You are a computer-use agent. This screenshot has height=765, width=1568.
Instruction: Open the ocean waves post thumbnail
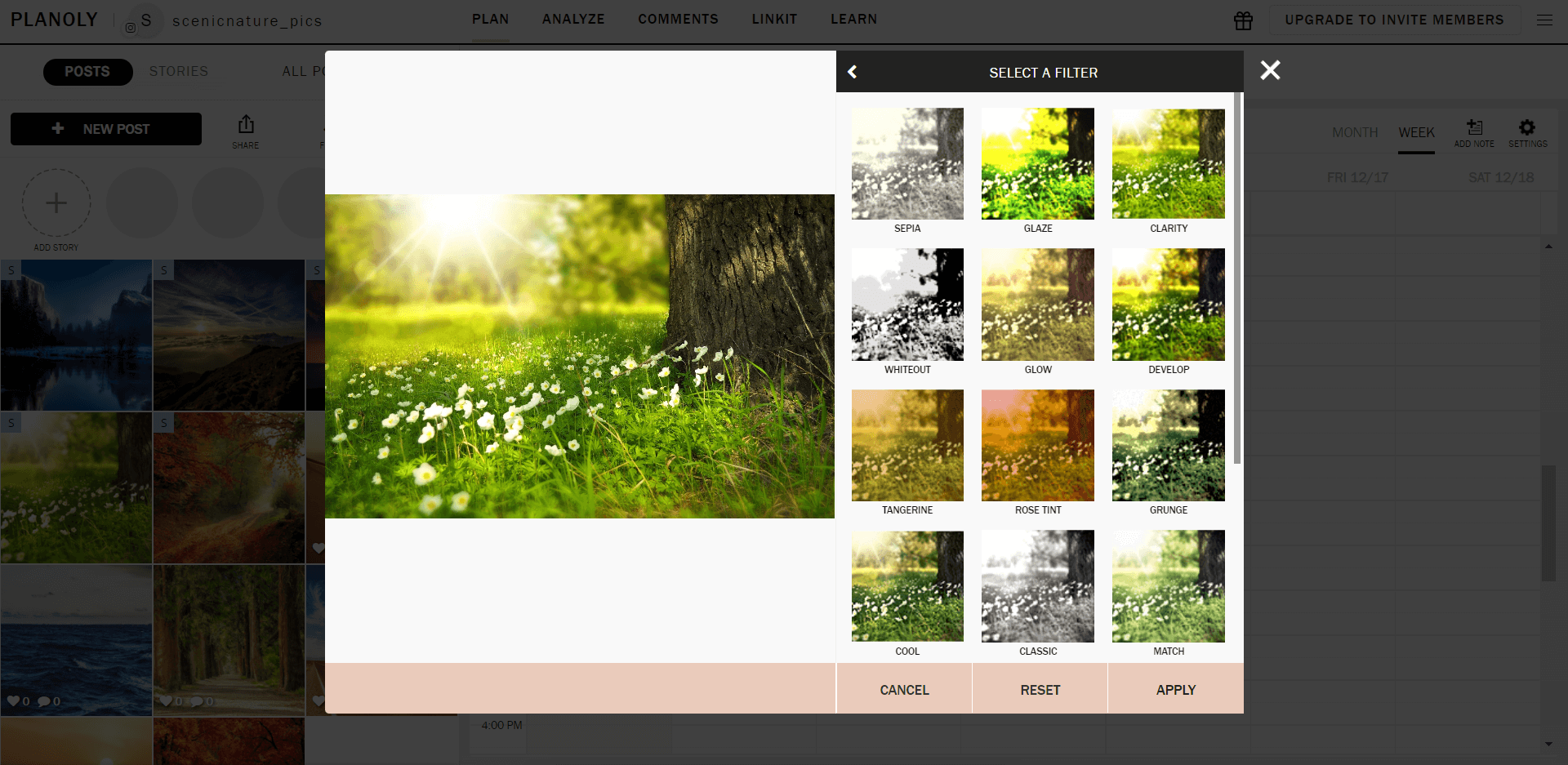(76, 640)
